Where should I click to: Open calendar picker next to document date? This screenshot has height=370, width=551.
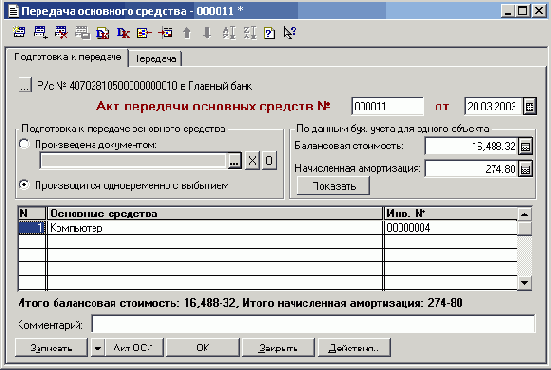[x=530, y=106]
